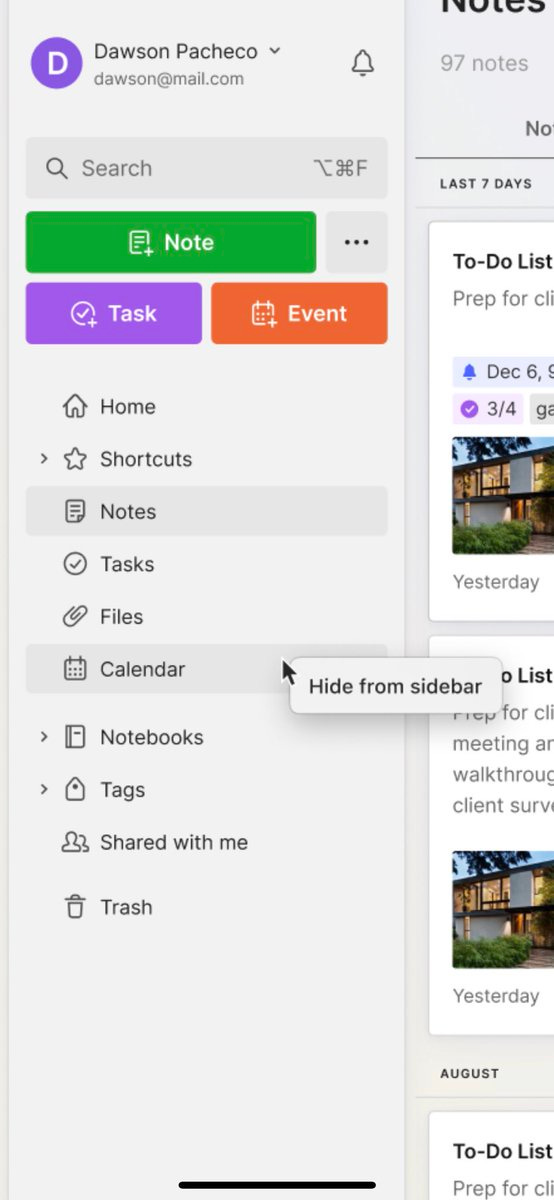The image size is (554, 1200).
Task: Click the LAST 7 DAYS header
Action: tap(486, 184)
